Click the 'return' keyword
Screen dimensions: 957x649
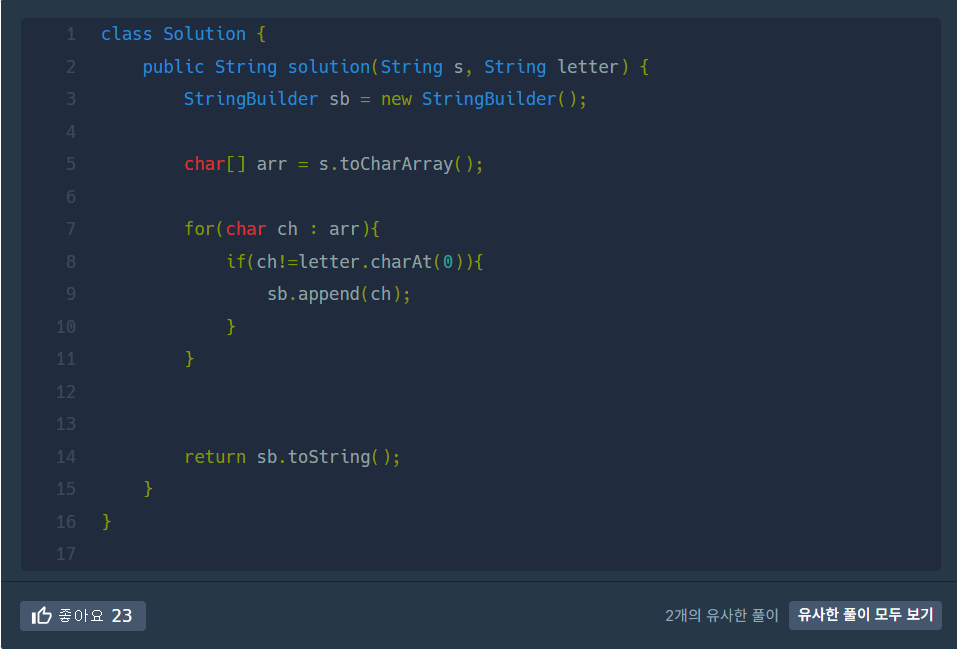(215, 457)
